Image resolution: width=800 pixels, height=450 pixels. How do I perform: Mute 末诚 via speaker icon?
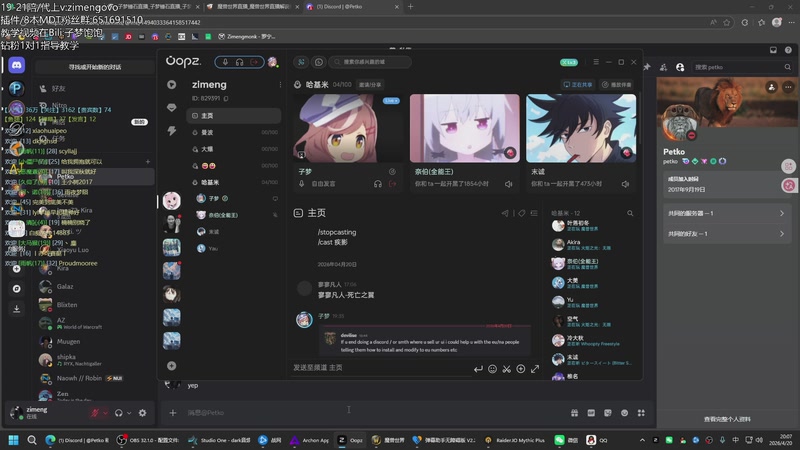click(626, 184)
